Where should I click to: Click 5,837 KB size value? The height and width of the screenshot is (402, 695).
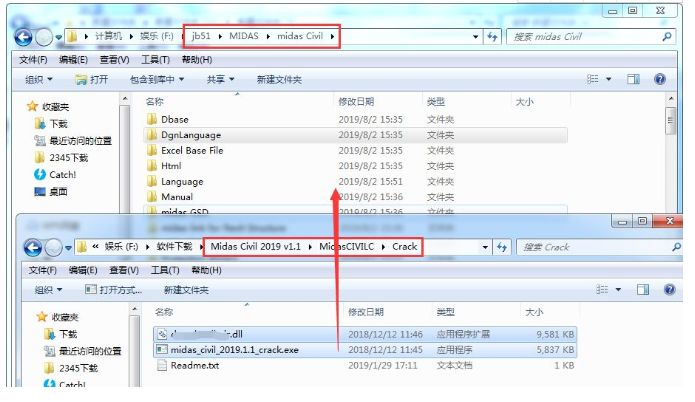click(555, 350)
